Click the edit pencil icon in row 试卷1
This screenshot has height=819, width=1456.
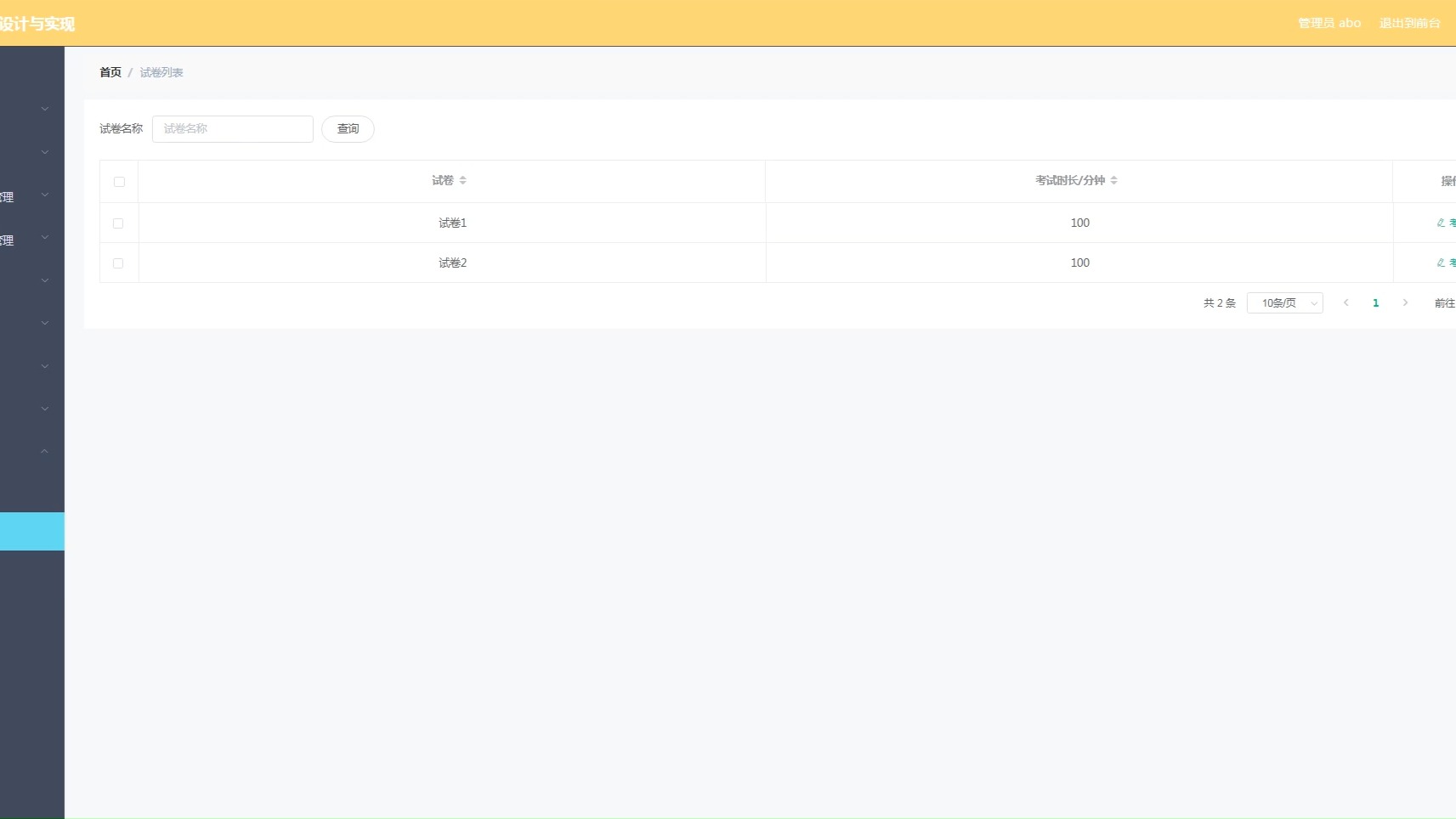pyautogui.click(x=1441, y=223)
